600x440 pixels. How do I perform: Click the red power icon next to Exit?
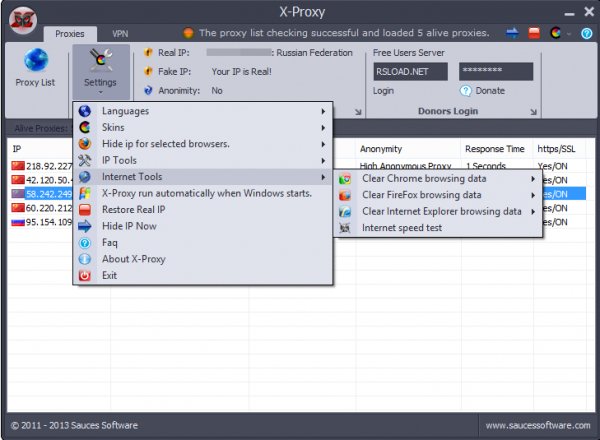click(x=85, y=275)
